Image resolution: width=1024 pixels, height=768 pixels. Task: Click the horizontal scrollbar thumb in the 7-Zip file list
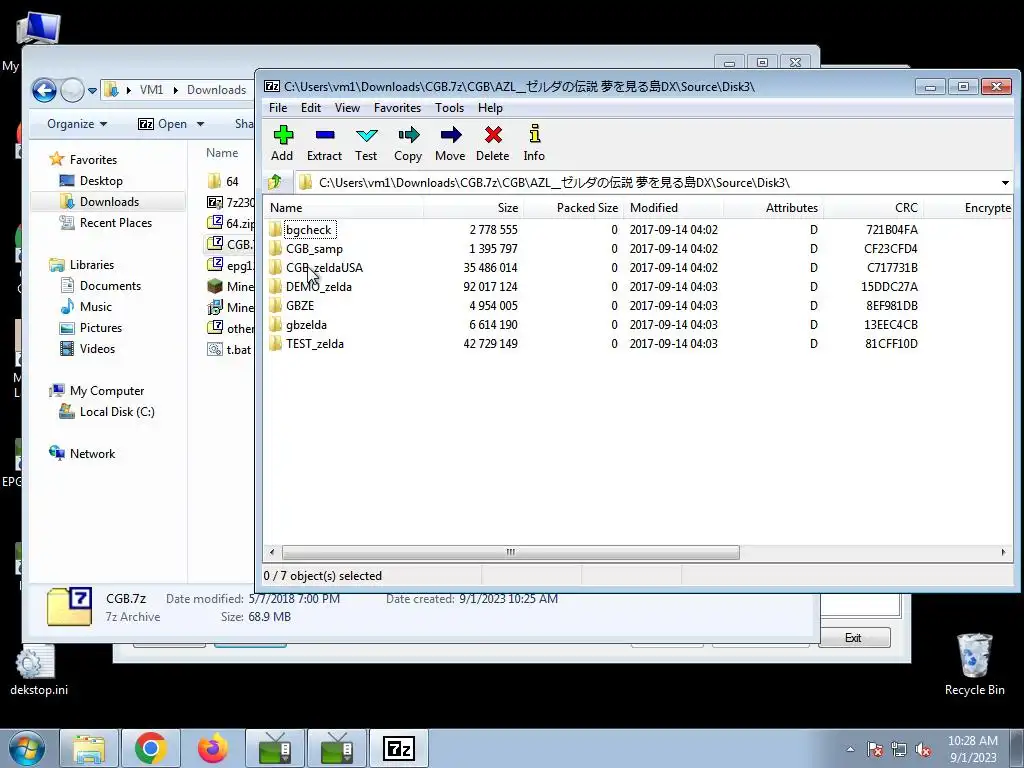(x=511, y=552)
